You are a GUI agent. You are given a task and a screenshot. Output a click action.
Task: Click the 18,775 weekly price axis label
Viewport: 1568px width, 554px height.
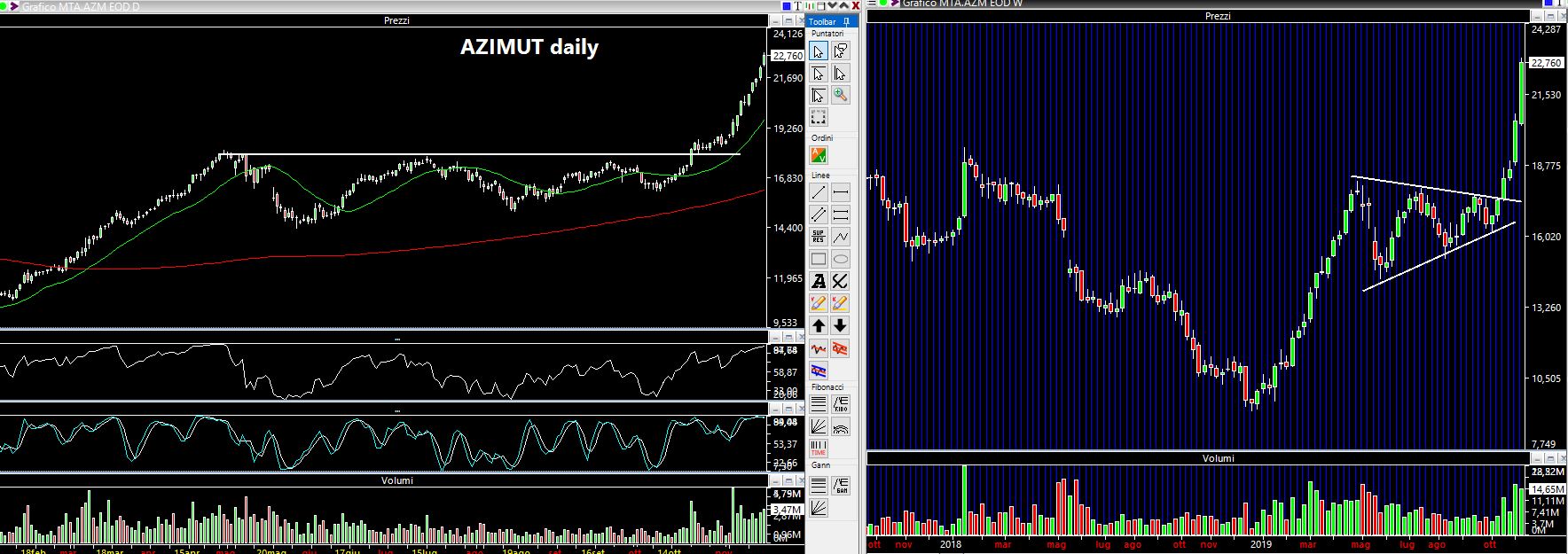pyautogui.click(x=1546, y=166)
